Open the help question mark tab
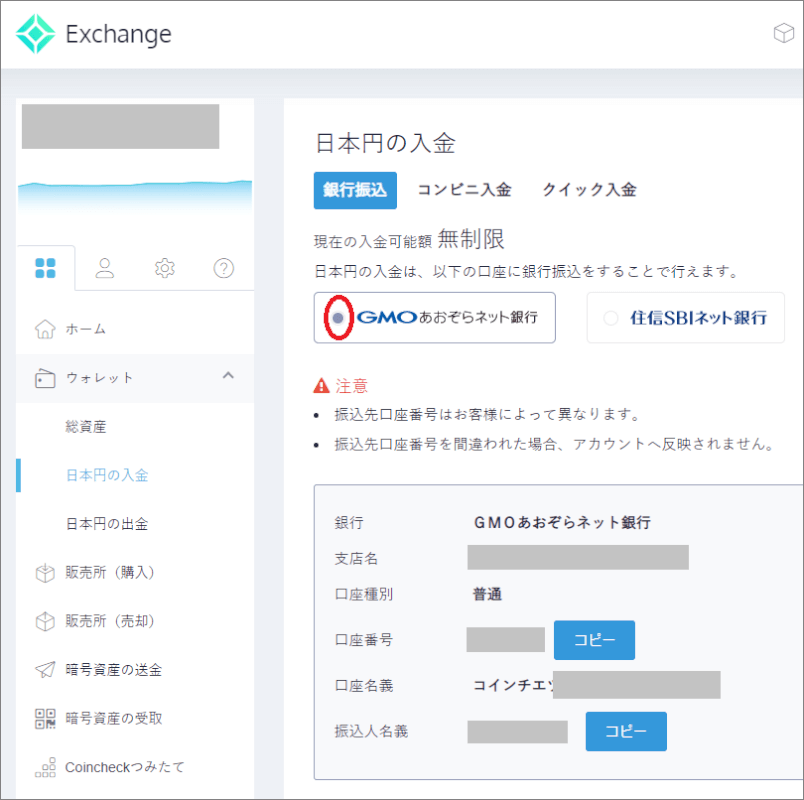804x800 pixels. pyautogui.click(x=224, y=268)
